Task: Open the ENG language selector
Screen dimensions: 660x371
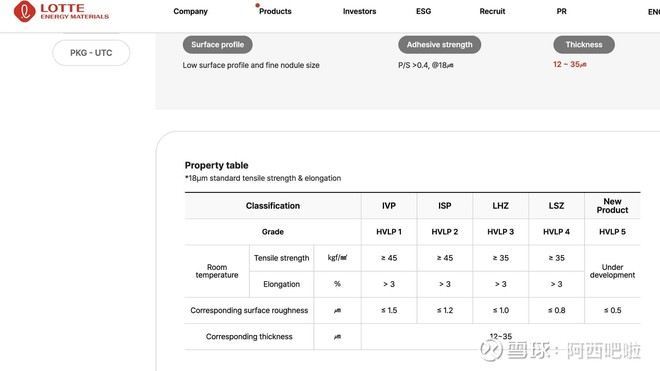Action: tap(654, 12)
